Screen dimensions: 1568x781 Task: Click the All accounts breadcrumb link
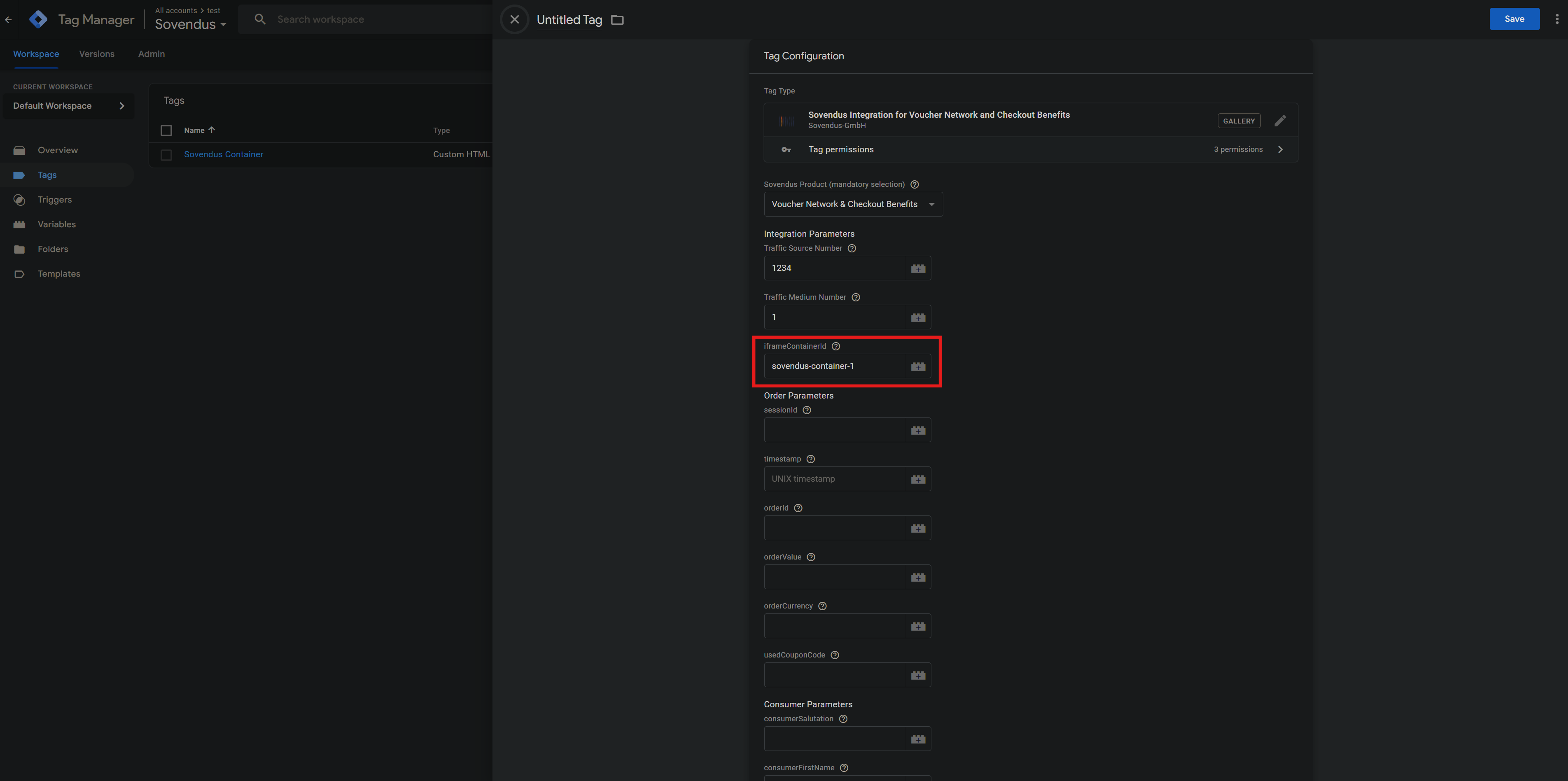[176, 10]
